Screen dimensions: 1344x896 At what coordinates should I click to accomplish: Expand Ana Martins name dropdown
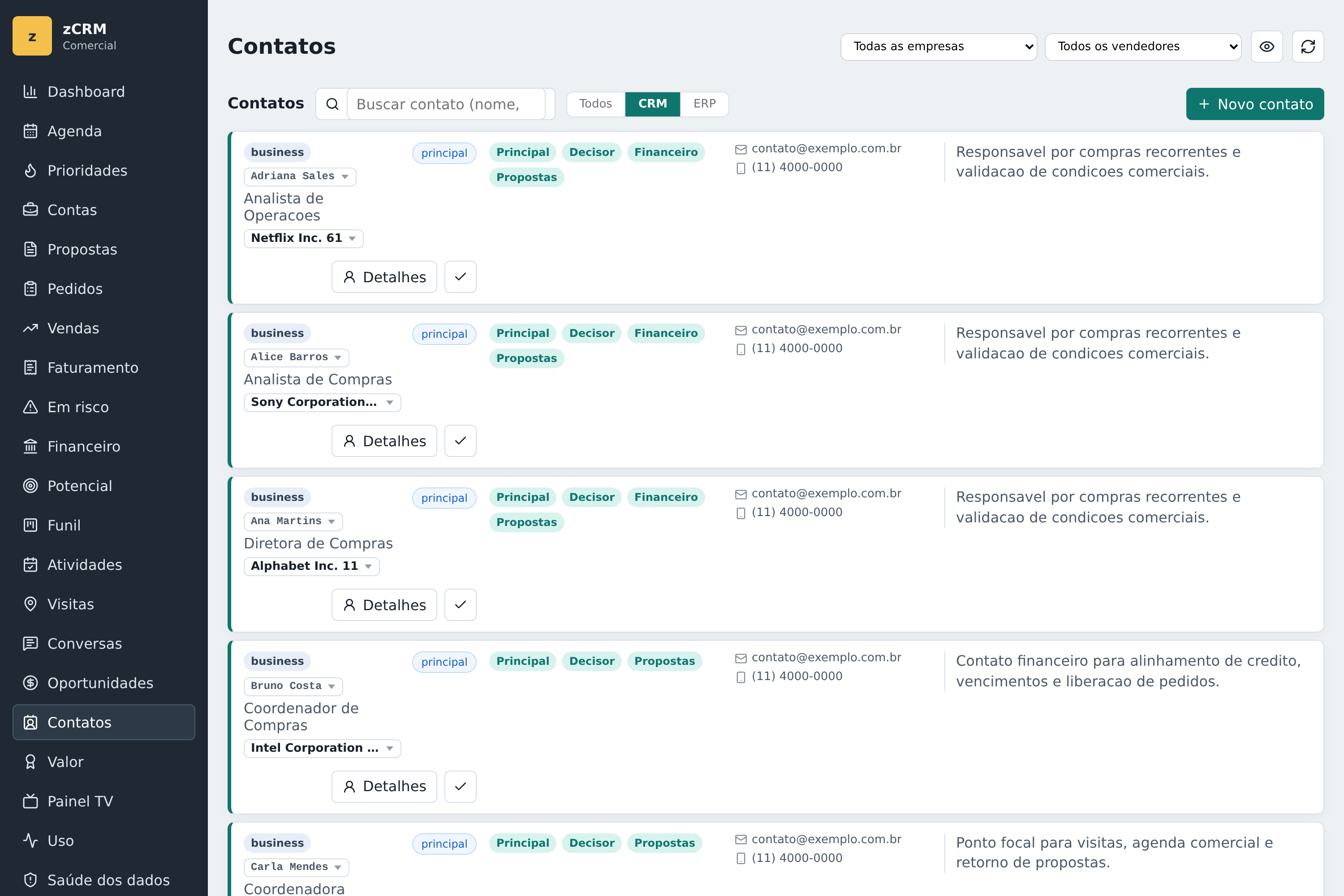[x=293, y=521]
